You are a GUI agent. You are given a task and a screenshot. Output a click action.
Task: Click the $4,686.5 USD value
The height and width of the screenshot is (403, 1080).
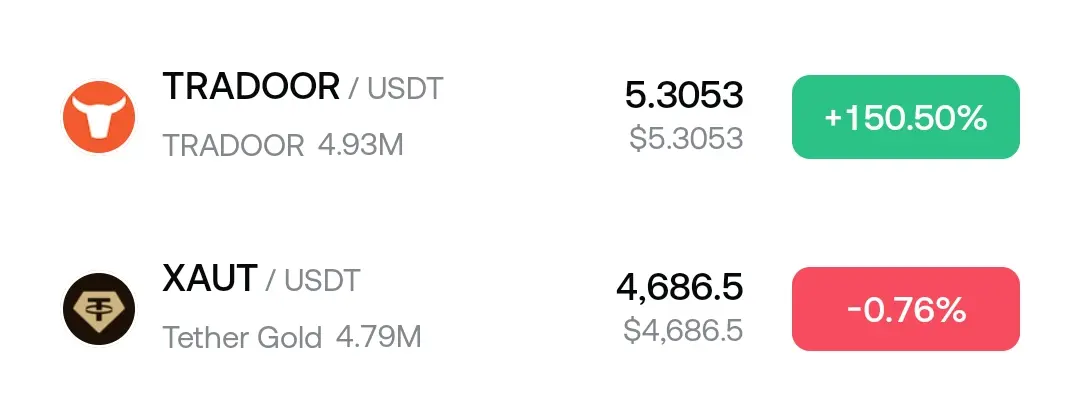(683, 331)
